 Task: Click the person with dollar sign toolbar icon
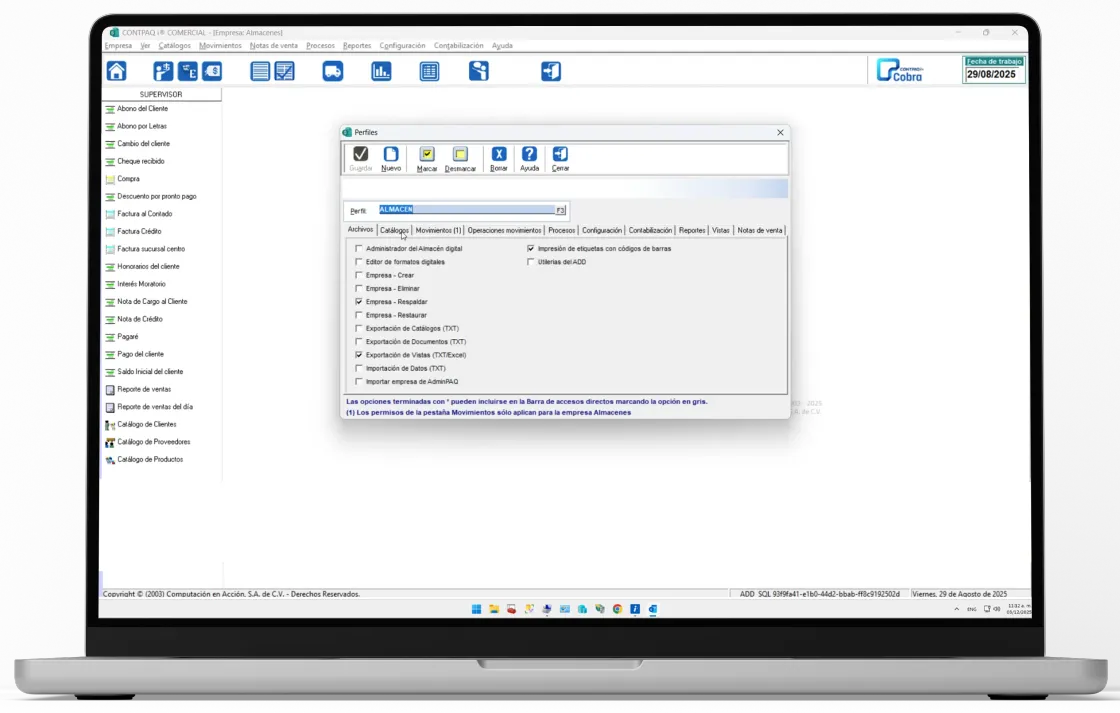pyautogui.click(x=163, y=71)
